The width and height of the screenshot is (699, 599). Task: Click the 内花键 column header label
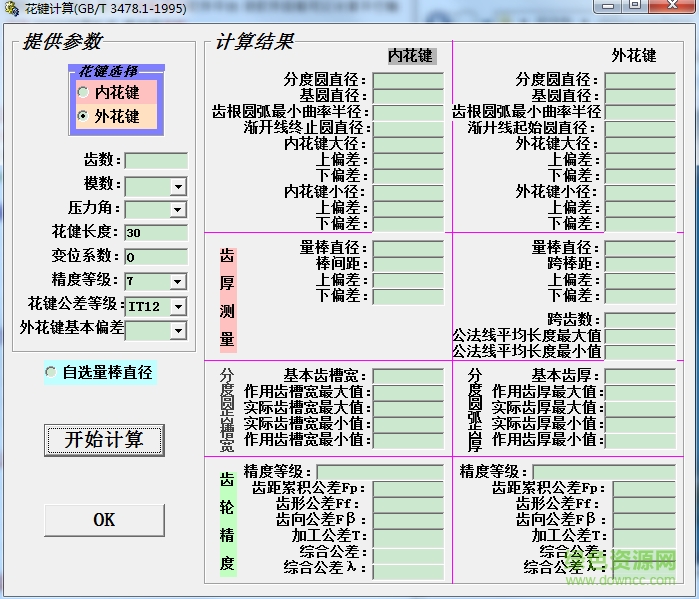pyautogui.click(x=411, y=56)
